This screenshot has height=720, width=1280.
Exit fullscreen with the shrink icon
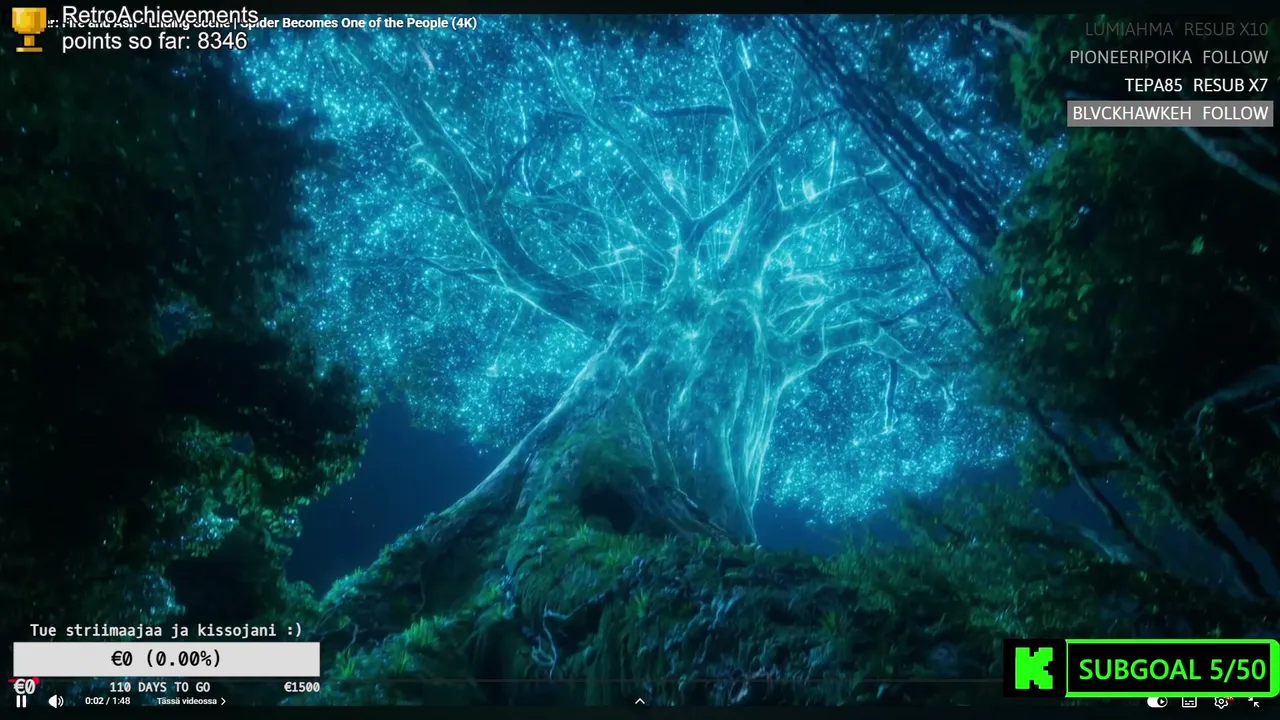tap(1254, 702)
